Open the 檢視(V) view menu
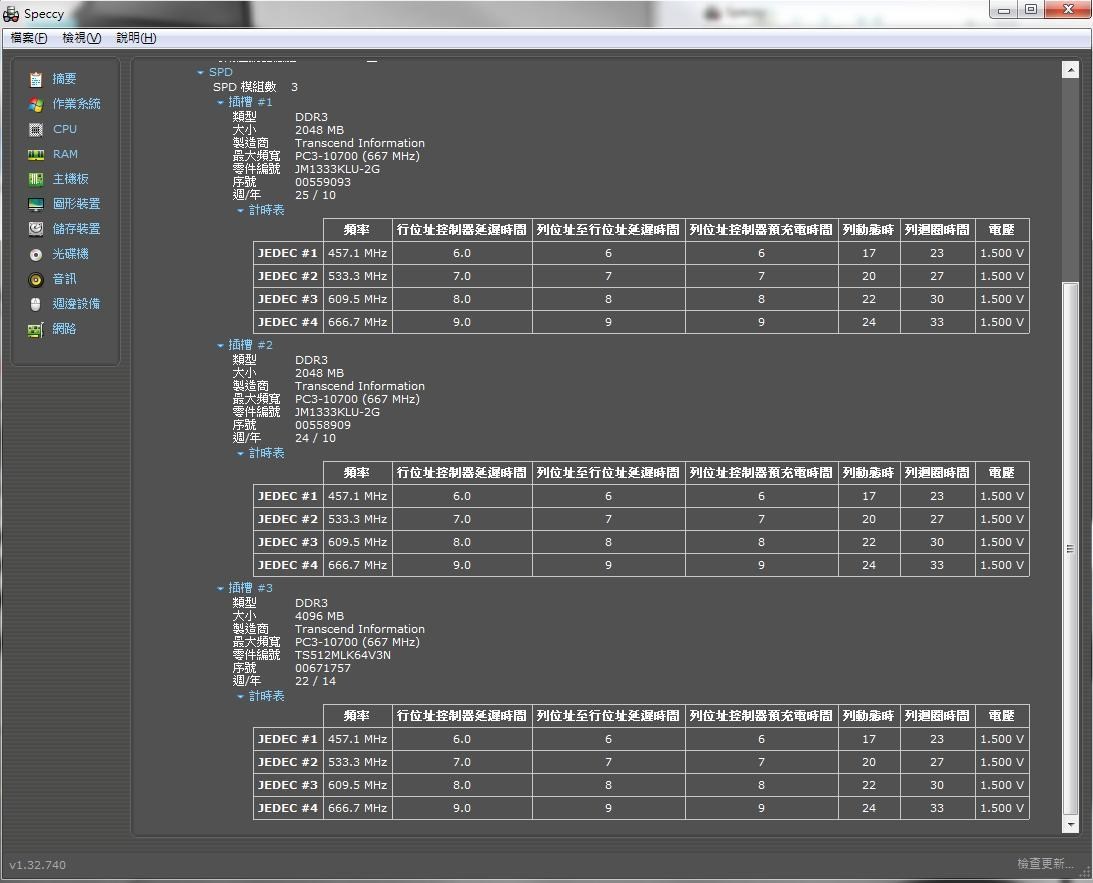Screen dimensions: 1093x883 pos(82,38)
